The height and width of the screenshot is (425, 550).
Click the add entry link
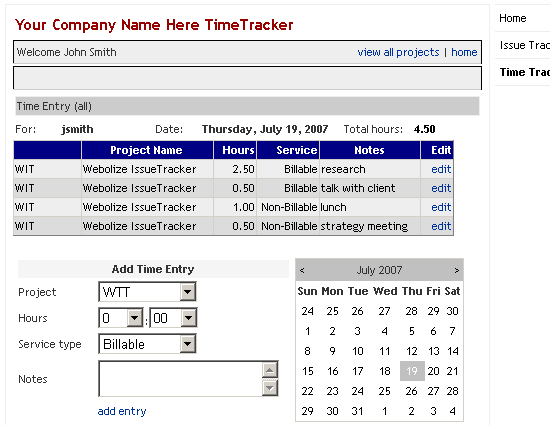point(122,411)
